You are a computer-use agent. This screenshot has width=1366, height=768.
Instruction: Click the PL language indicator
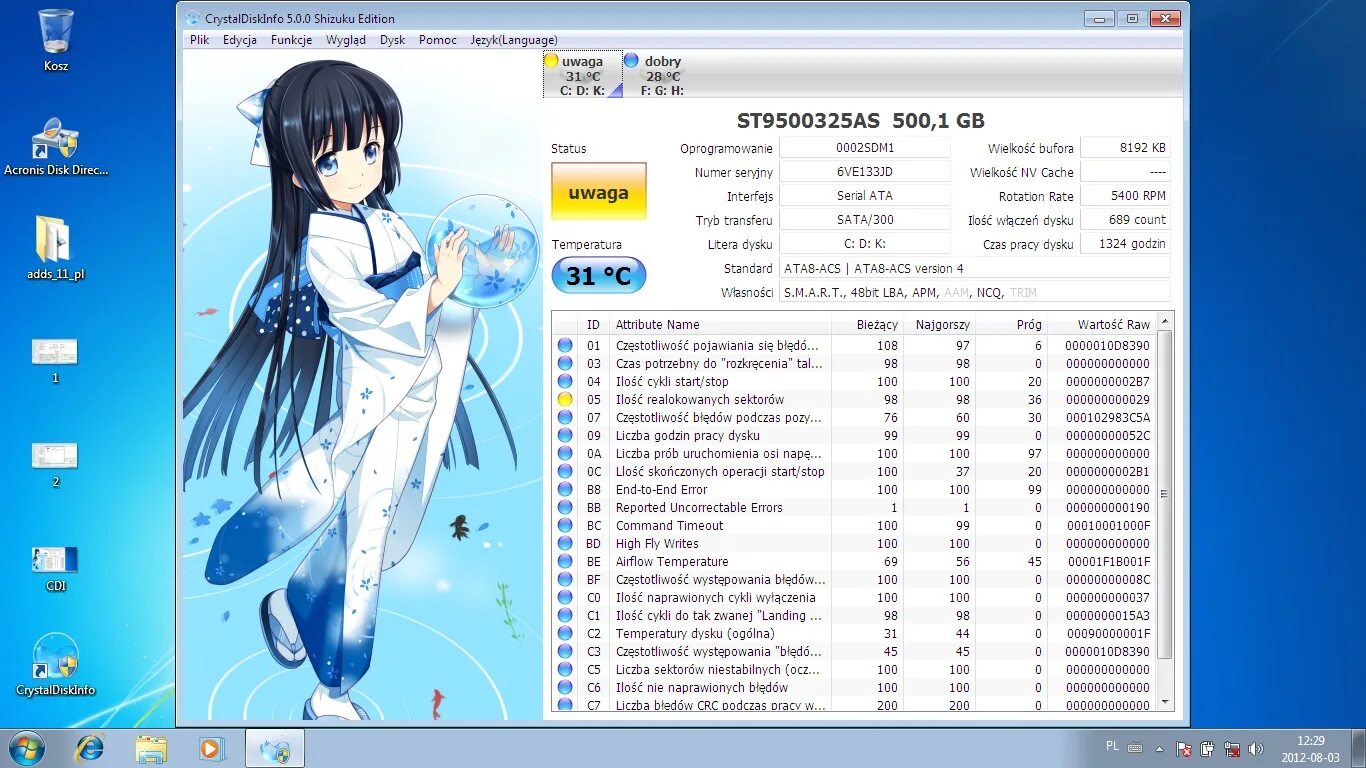[1113, 746]
